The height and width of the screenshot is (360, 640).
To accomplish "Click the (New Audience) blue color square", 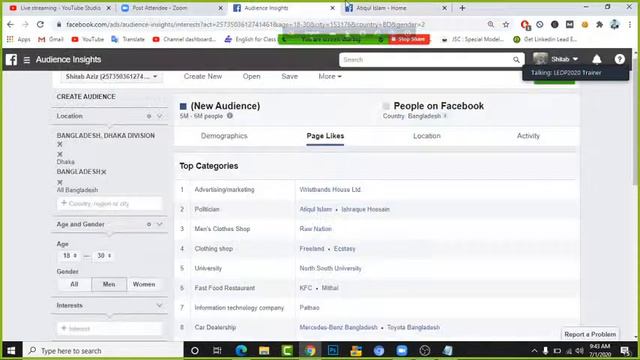I will pyautogui.click(x=183, y=106).
